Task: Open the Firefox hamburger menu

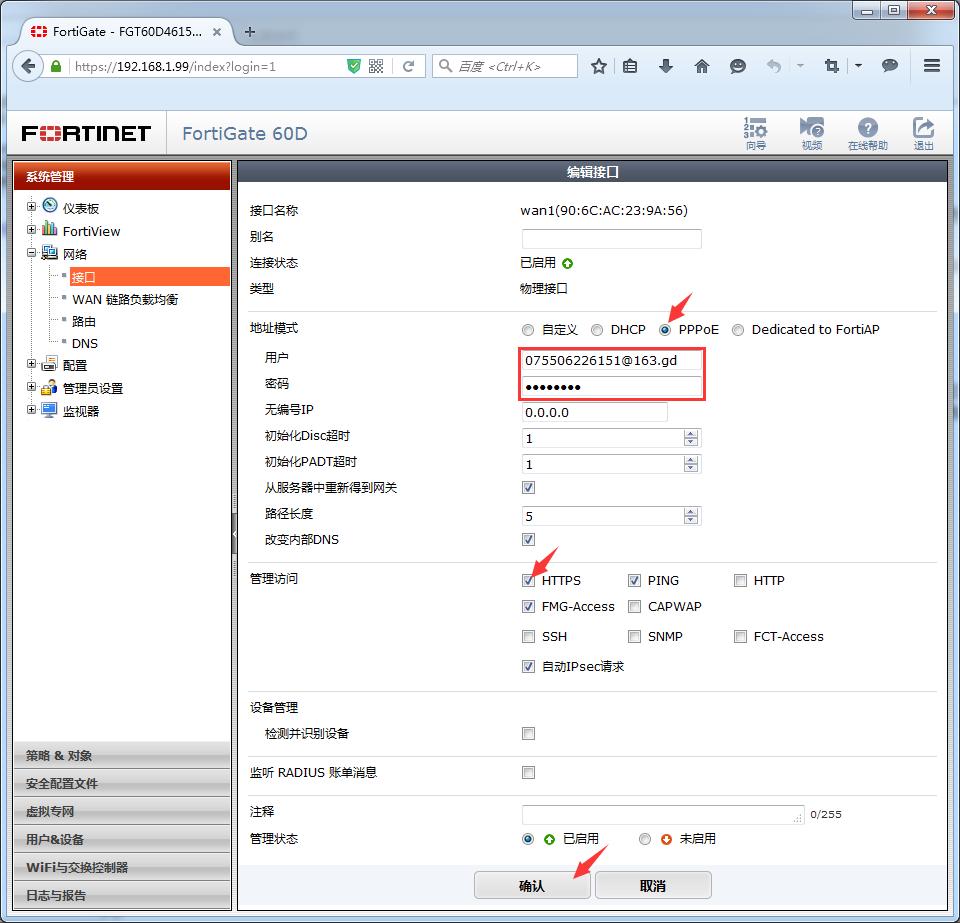Action: [931, 66]
